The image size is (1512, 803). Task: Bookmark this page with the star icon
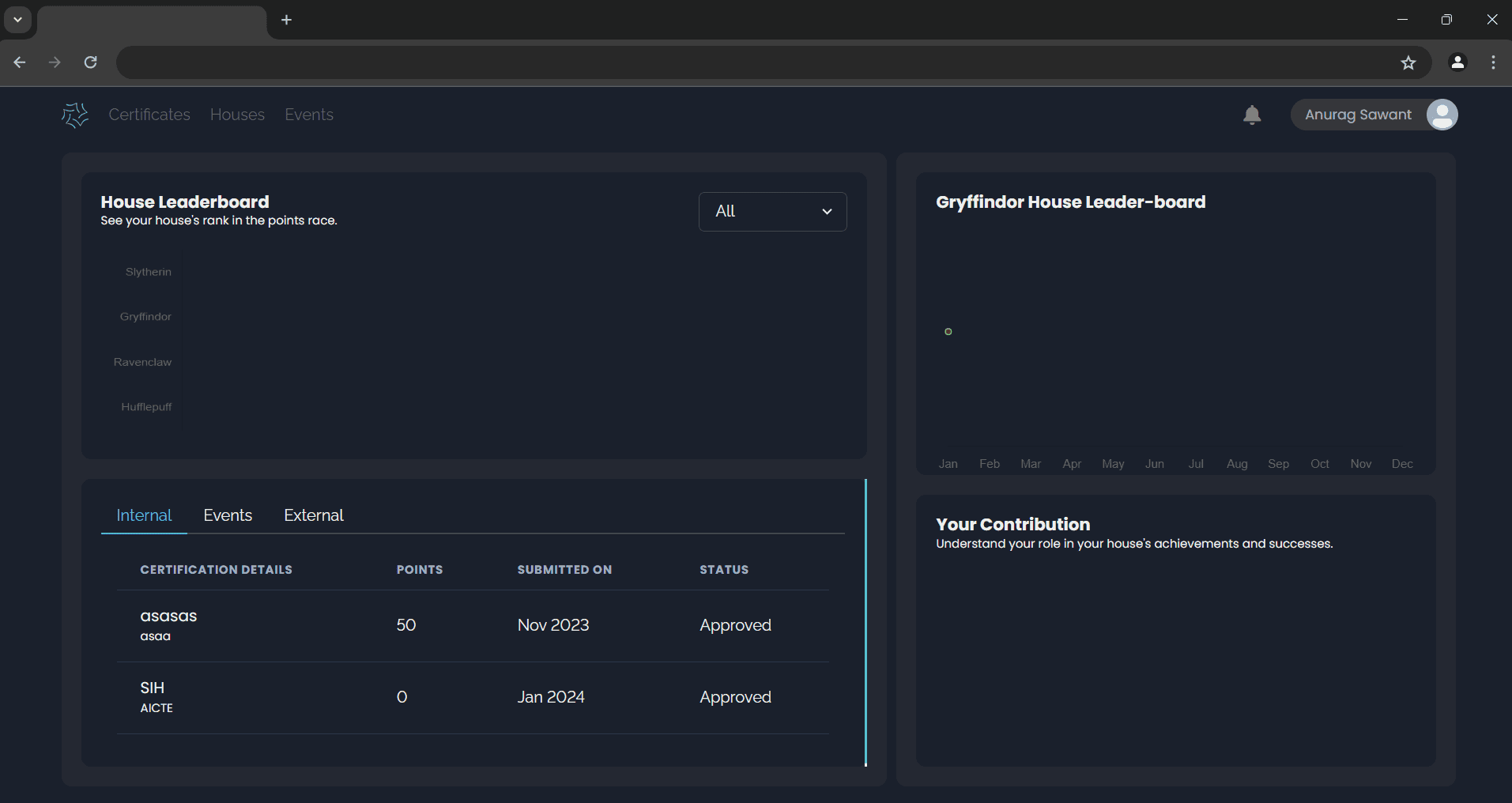[x=1408, y=62]
